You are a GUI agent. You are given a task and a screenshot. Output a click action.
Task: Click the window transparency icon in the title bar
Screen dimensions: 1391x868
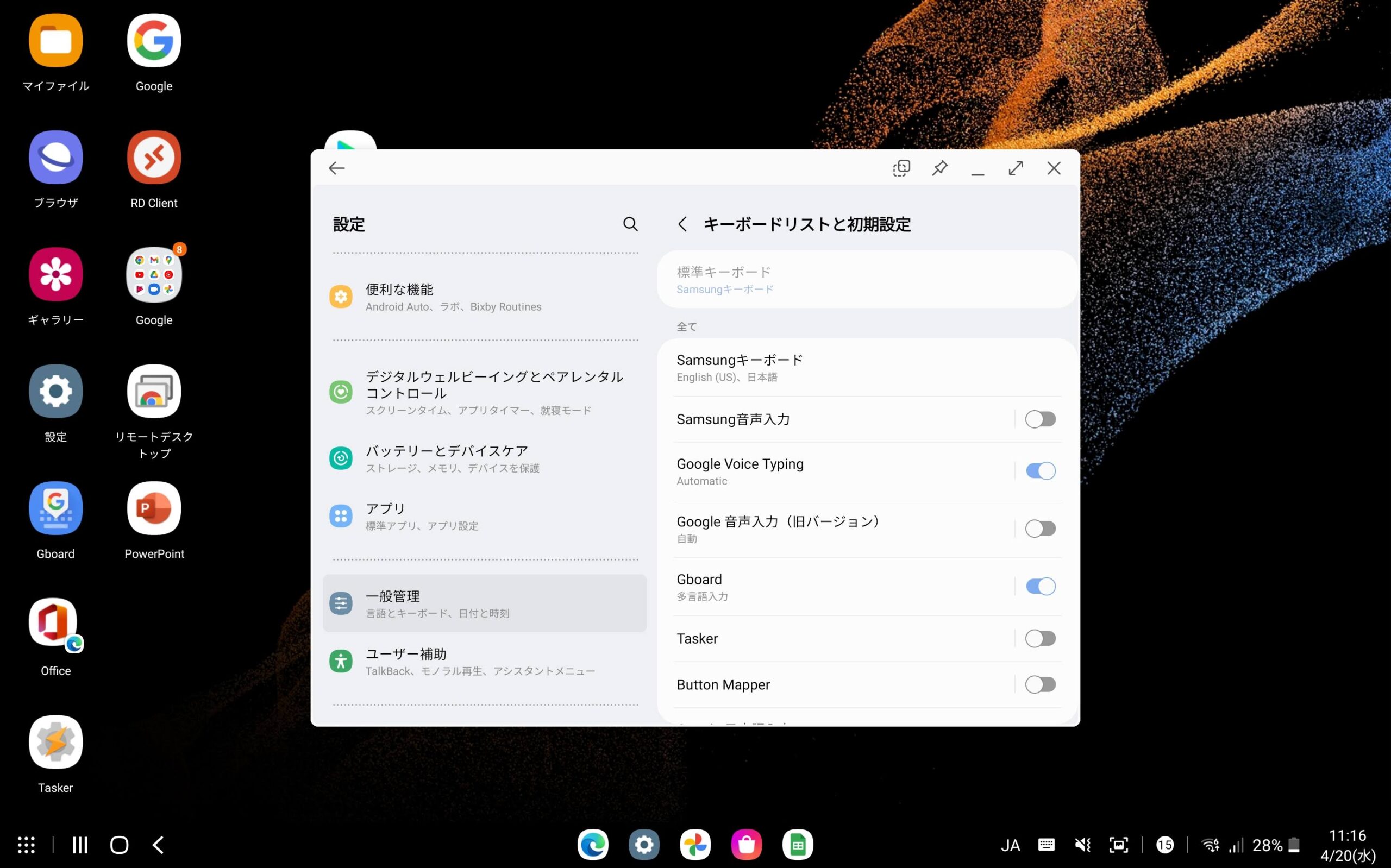pos(901,168)
